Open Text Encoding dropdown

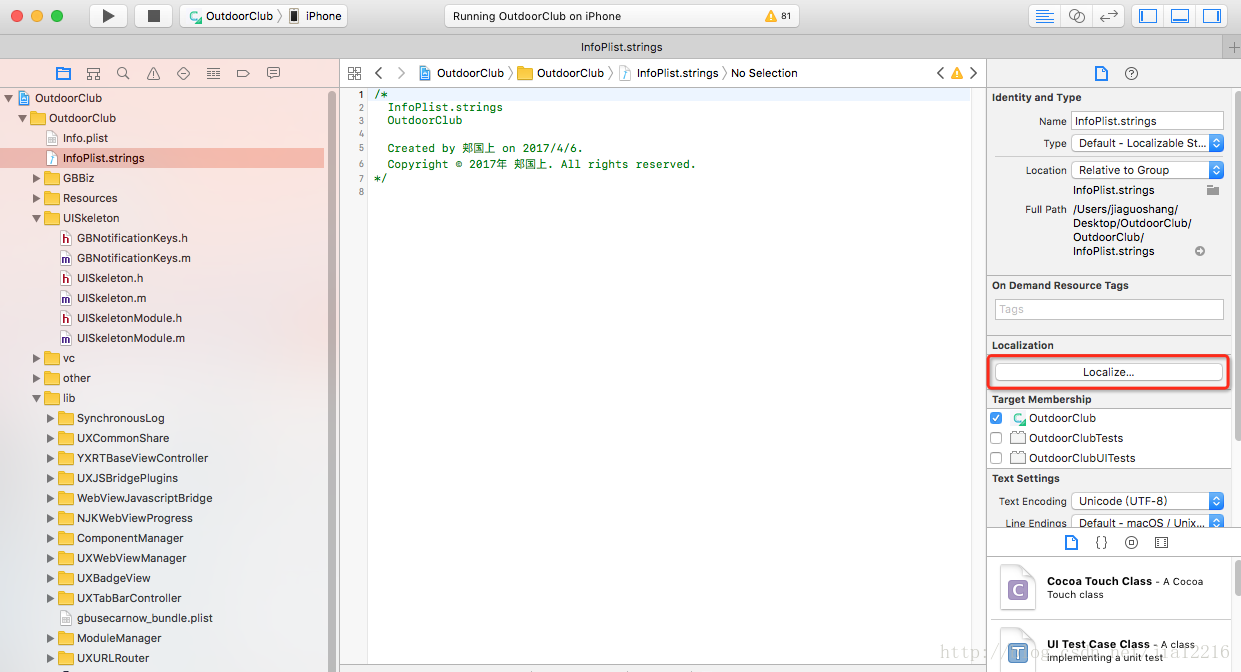coord(1147,501)
